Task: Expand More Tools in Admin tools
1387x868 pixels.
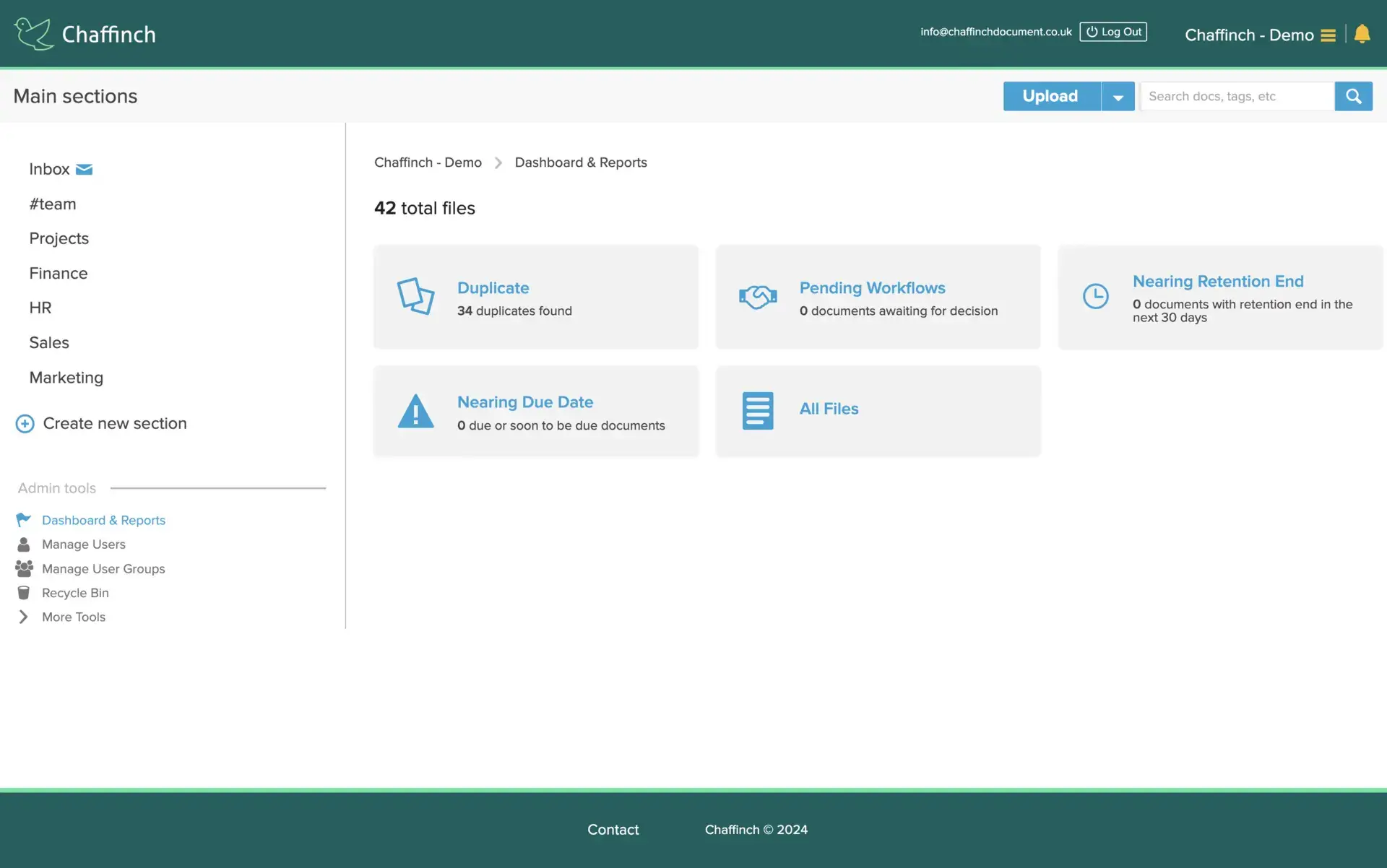Action: point(73,617)
